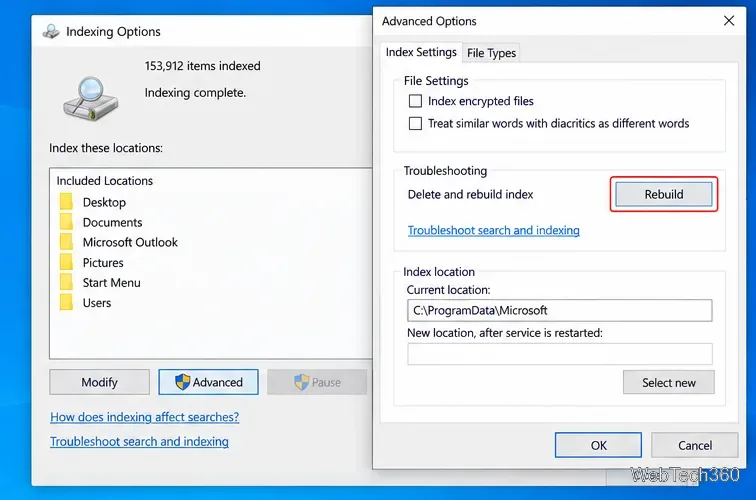Click the Documents location name
756x500 pixels.
tap(112, 222)
